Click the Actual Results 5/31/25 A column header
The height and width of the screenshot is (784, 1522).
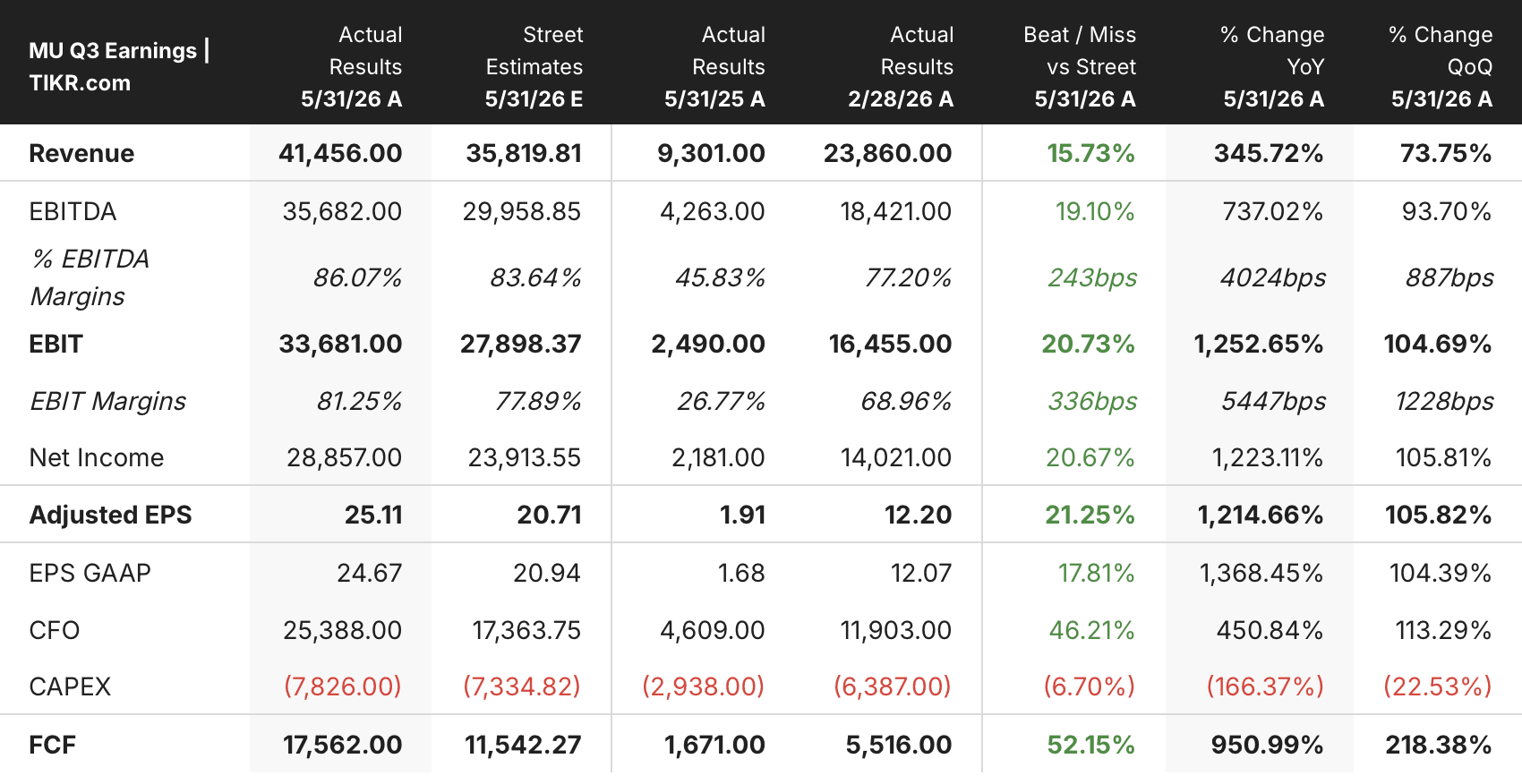pyautogui.click(x=714, y=67)
